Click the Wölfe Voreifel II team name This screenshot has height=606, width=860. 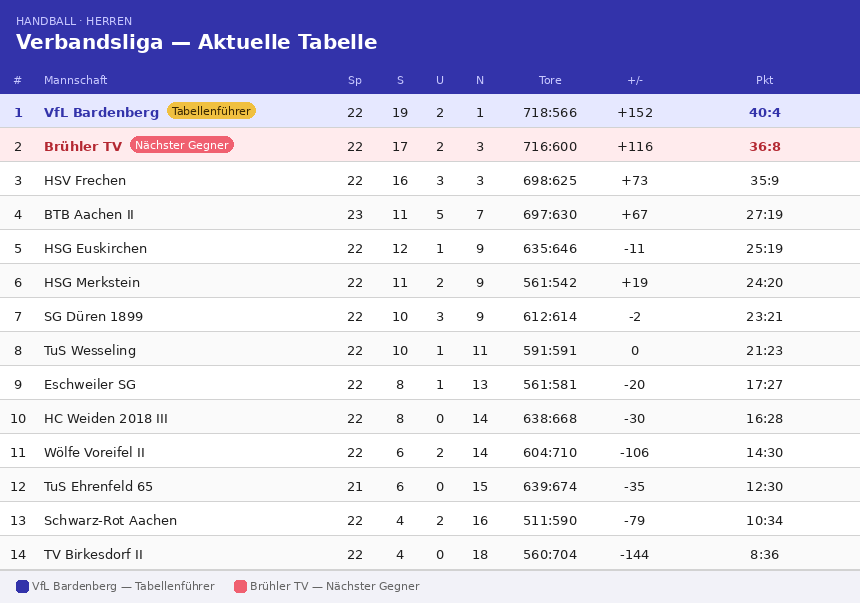(x=94, y=453)
